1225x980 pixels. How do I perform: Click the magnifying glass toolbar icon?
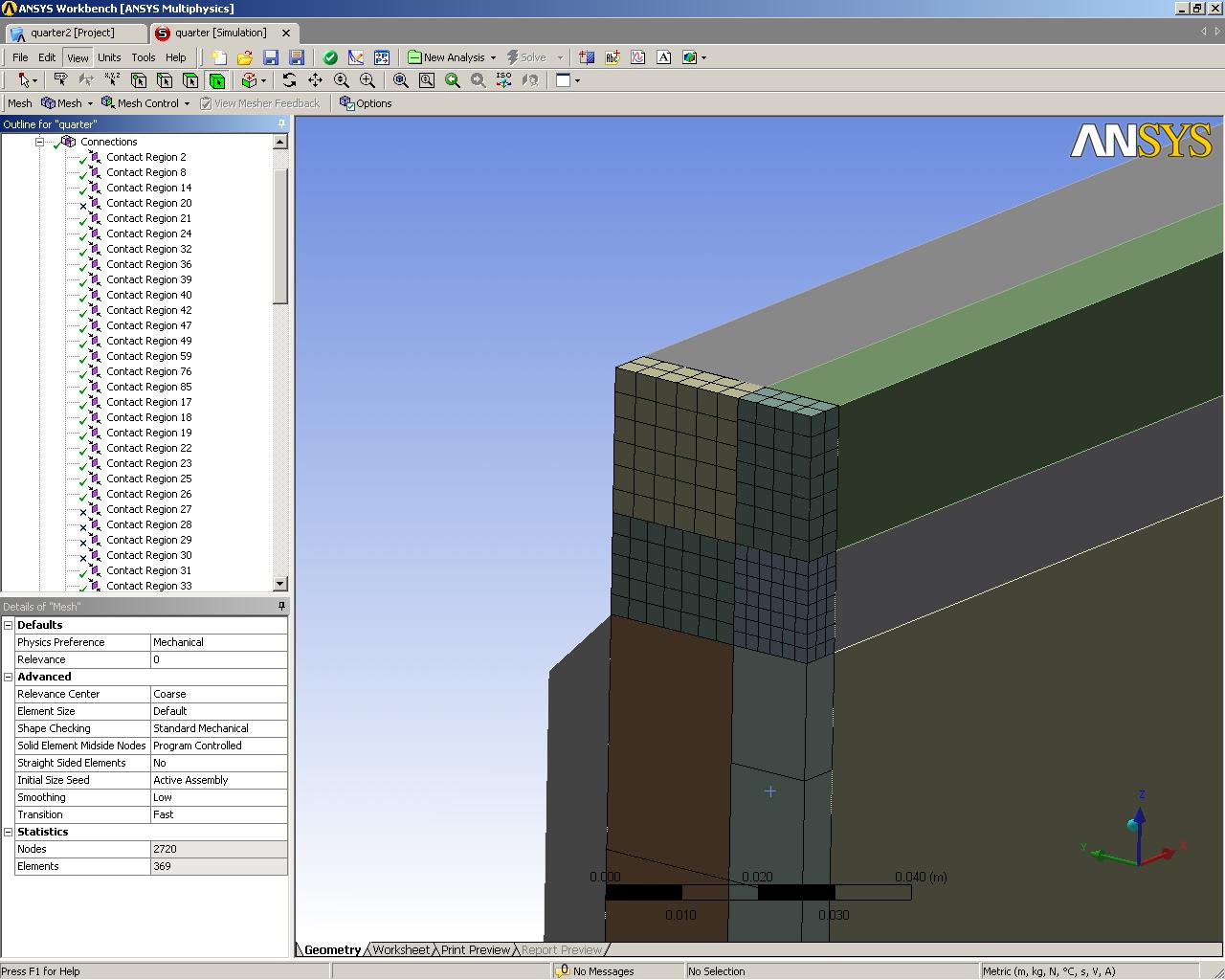427,80
